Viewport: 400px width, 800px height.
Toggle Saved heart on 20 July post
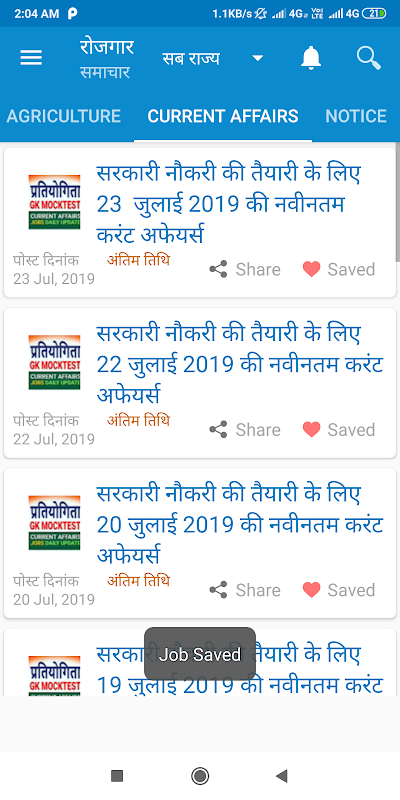(339, 590)
